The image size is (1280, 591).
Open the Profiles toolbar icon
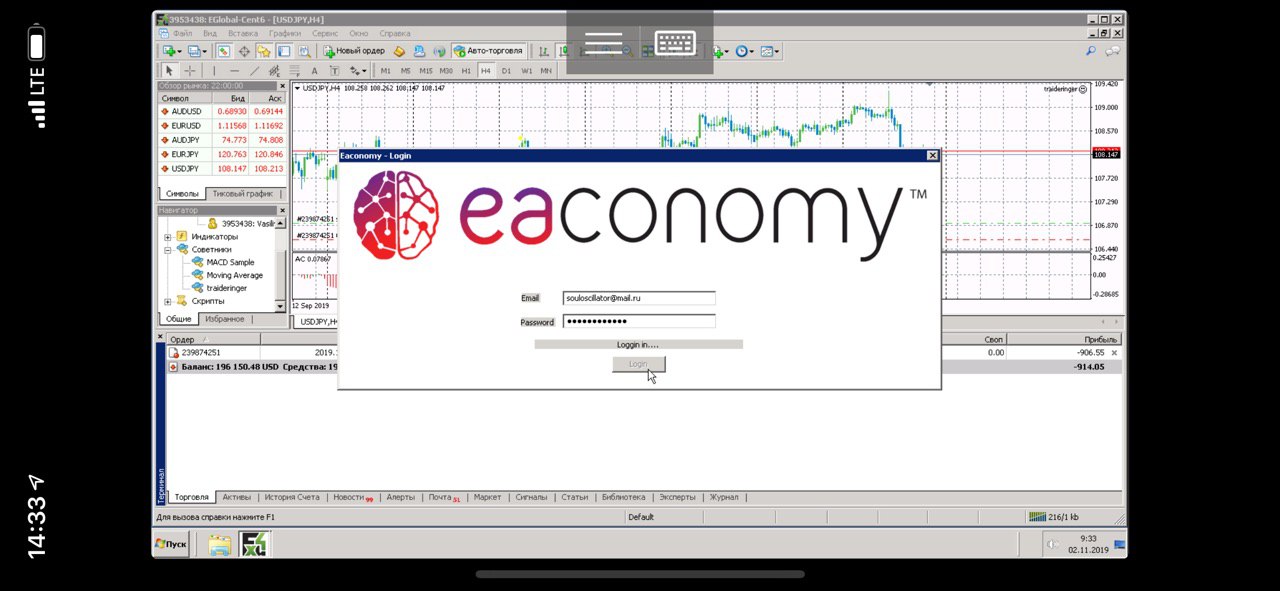click(x=197, y=51)
